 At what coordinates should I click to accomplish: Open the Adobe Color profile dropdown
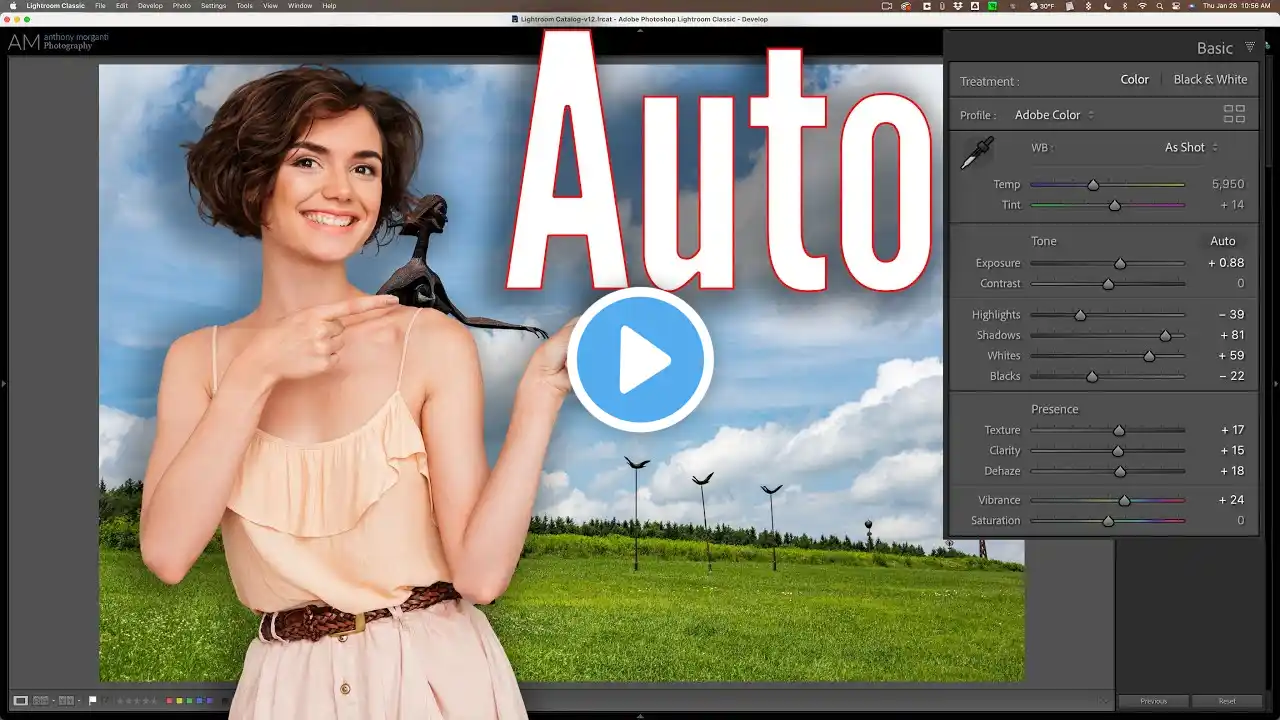(x=1054, y=115)
